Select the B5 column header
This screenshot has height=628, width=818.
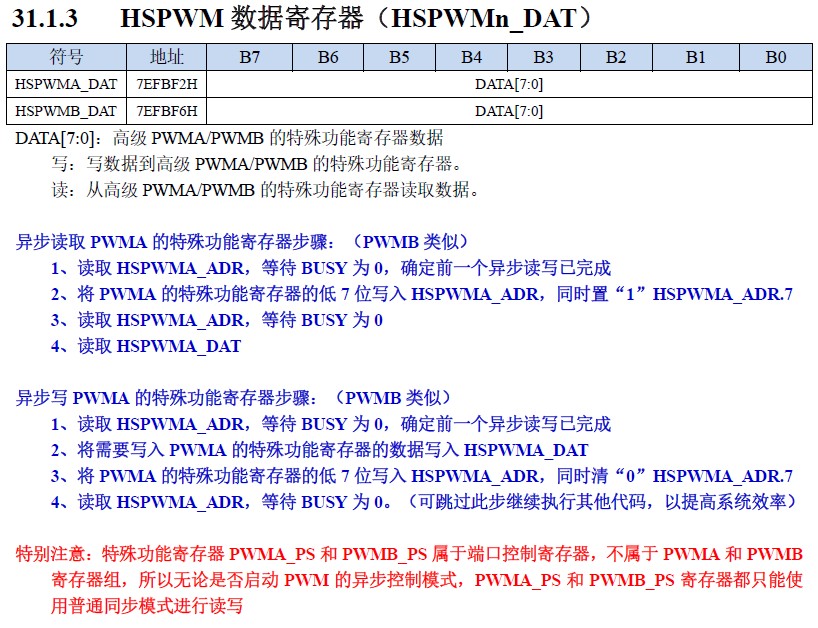(x=400, y=57)
